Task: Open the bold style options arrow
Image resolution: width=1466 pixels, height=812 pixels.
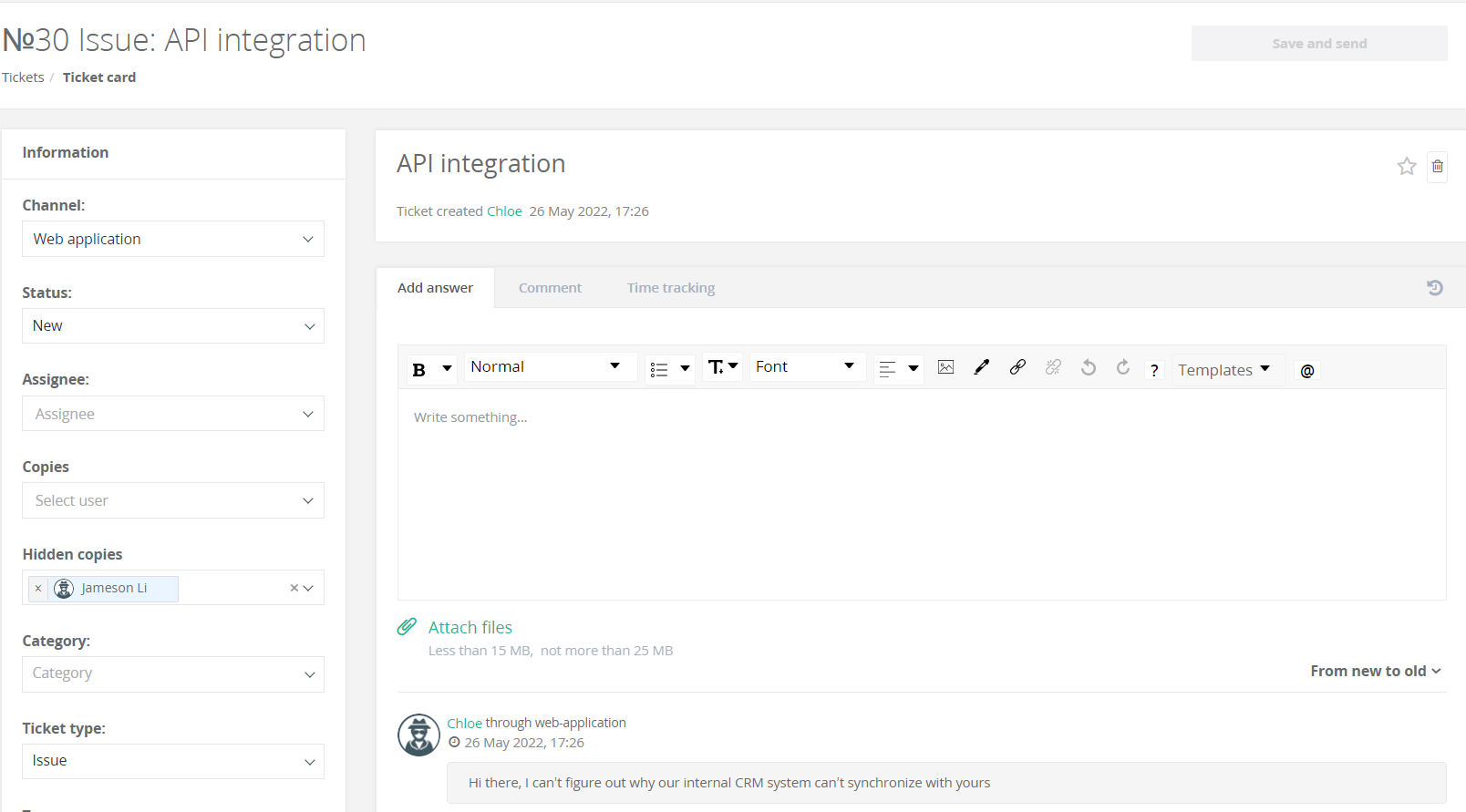Action: click(x=447, y=369)
